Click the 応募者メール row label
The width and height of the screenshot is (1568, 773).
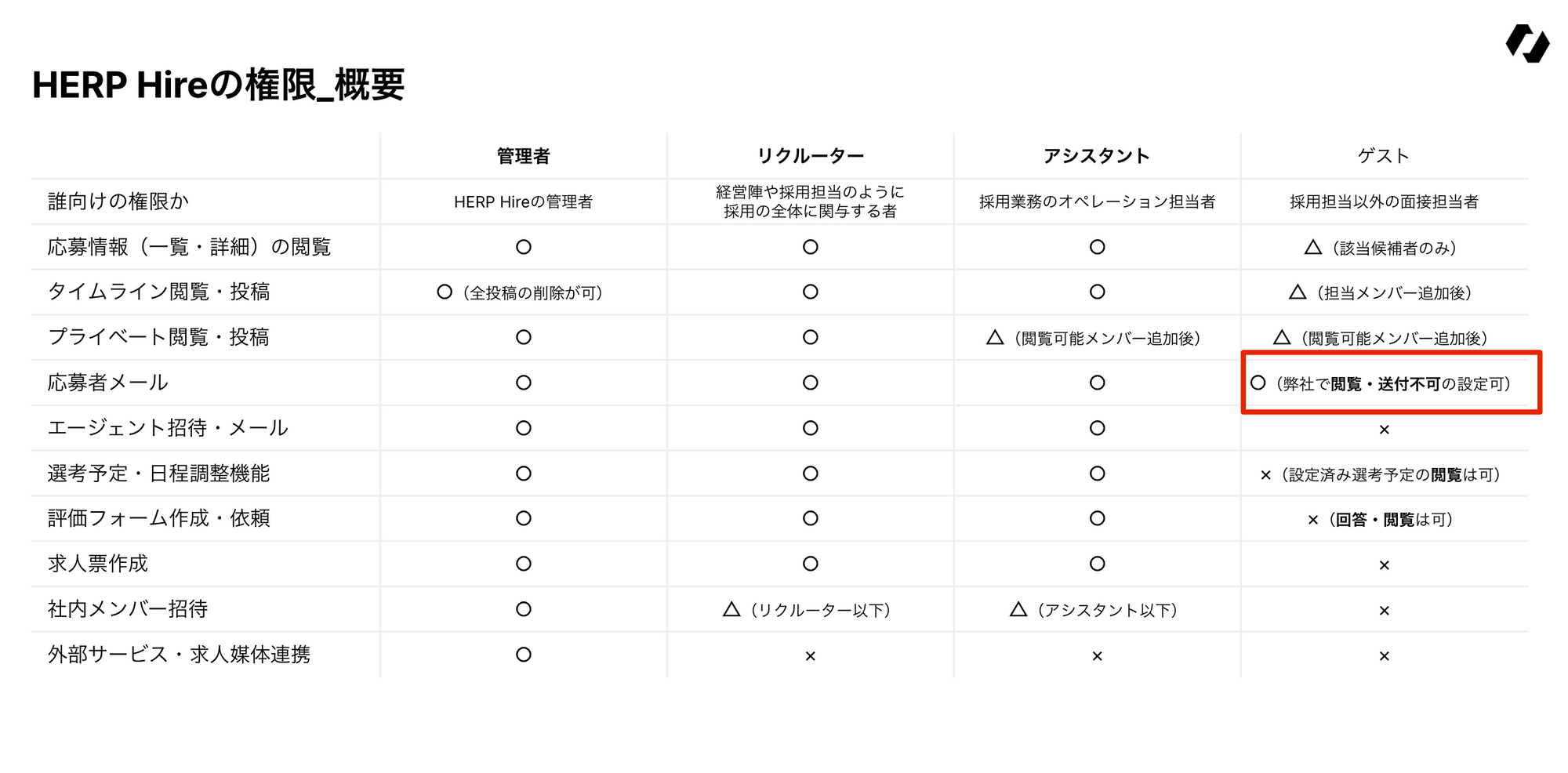pyautogui.click(x=108, y=383)
